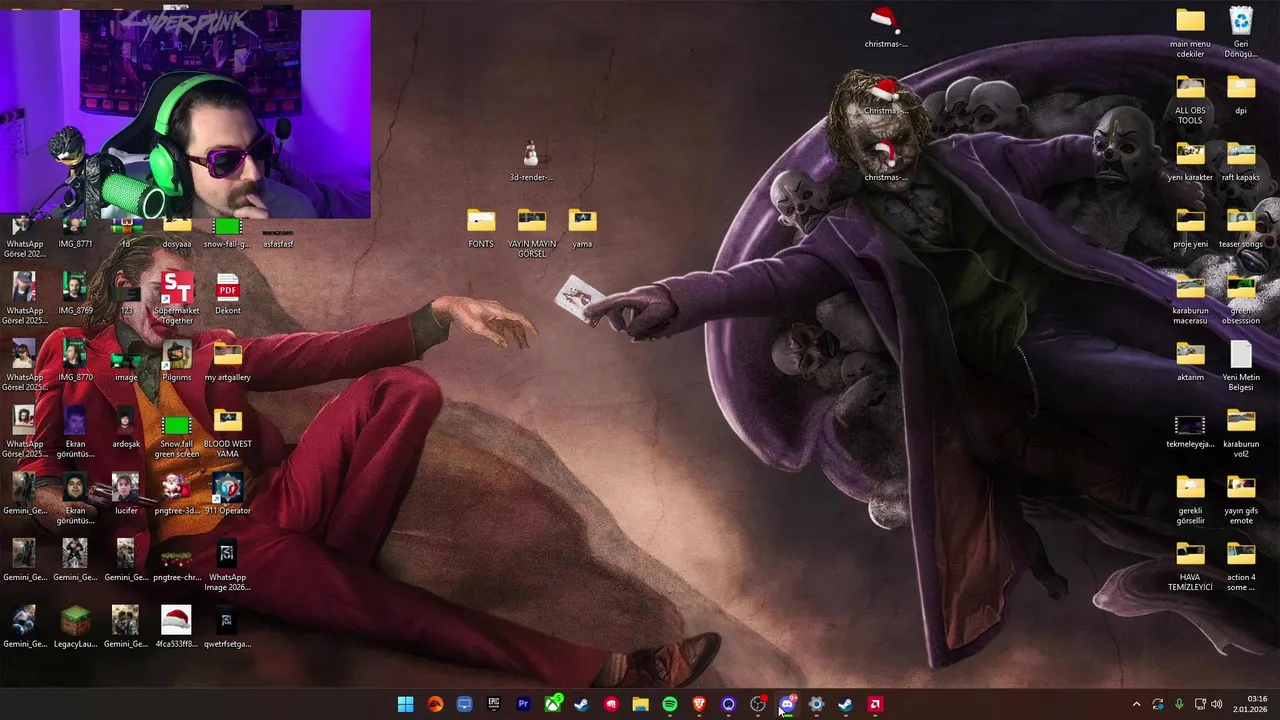Select the qwetrfsetga file icon

click(x=227, y=628)
